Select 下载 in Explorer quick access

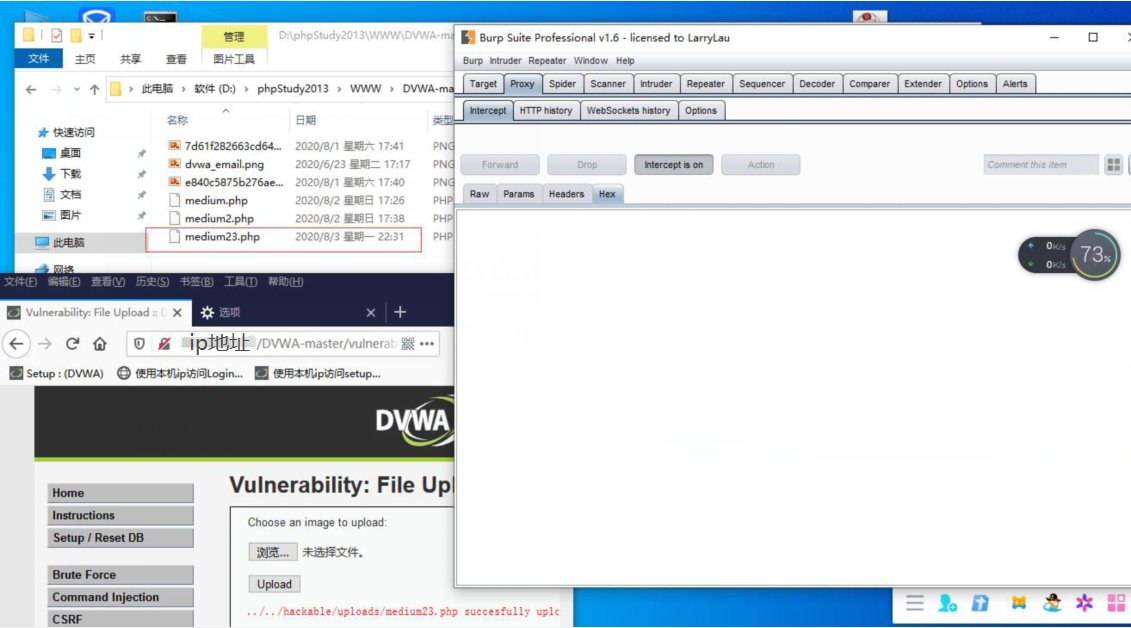[70, 174]
